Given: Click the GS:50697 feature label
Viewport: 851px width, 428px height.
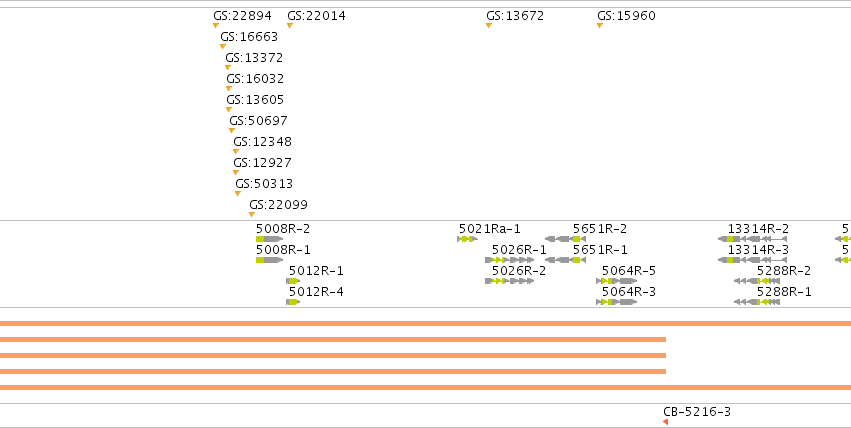Looking at the screenshot, I should click(x=258, y=120).
